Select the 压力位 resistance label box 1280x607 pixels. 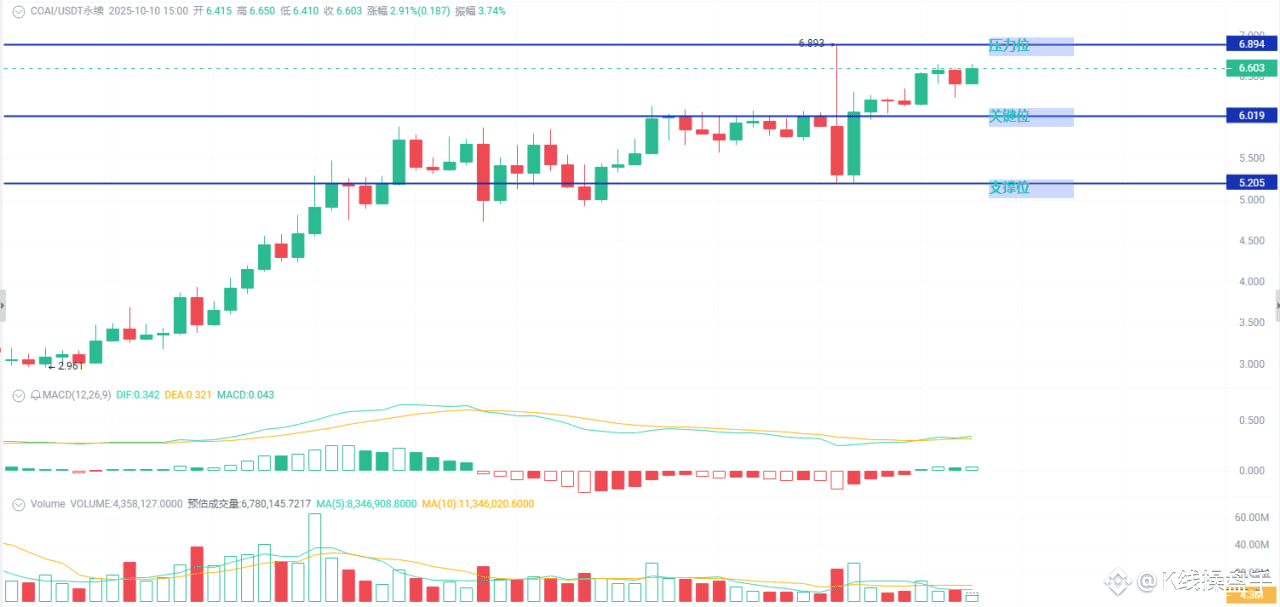[x=1030, y=46]
